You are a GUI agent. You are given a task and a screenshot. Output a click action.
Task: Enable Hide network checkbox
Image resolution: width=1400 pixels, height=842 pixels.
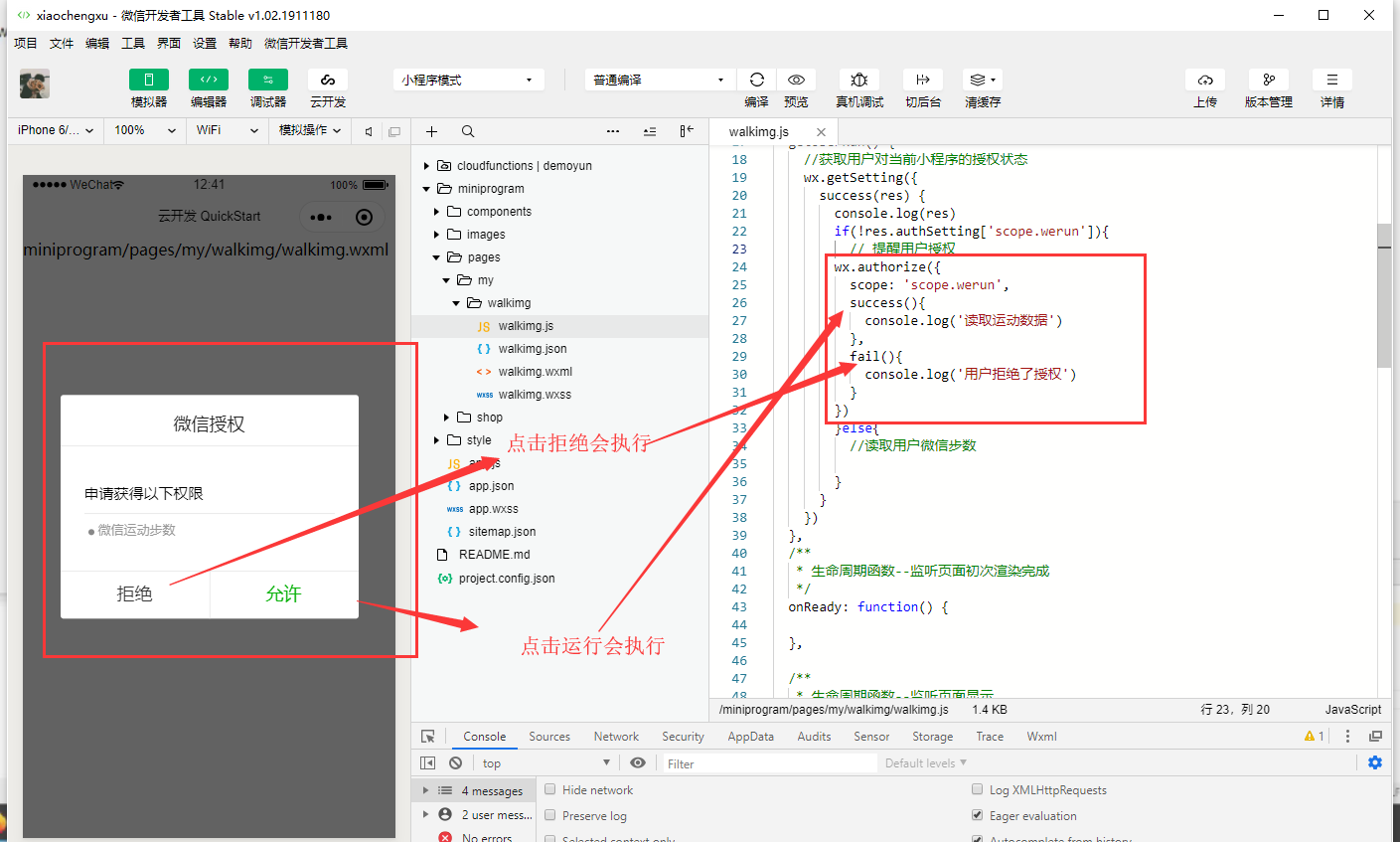click(x=549, y=789)
